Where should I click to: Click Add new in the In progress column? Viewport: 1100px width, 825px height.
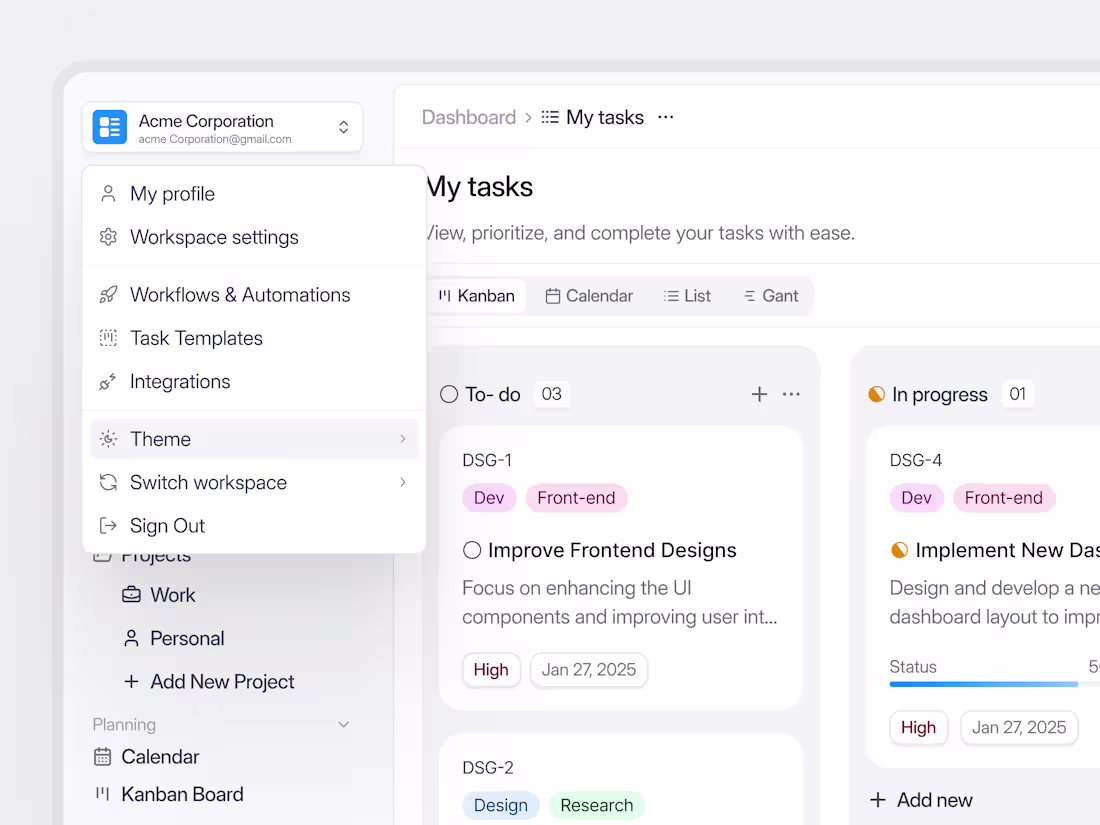click(x=920, y=800)
